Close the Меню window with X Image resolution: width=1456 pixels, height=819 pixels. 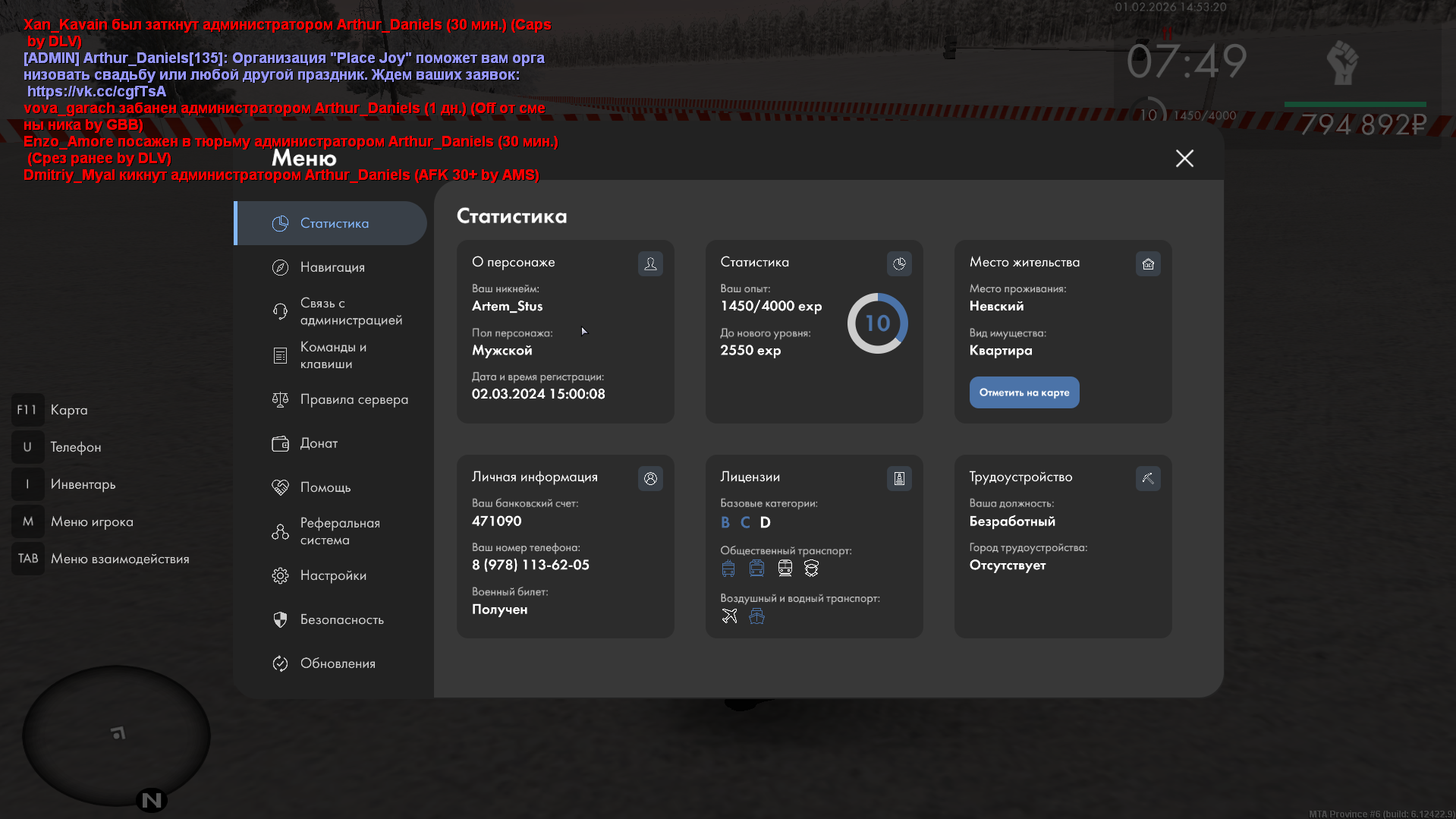(1184, 158)
